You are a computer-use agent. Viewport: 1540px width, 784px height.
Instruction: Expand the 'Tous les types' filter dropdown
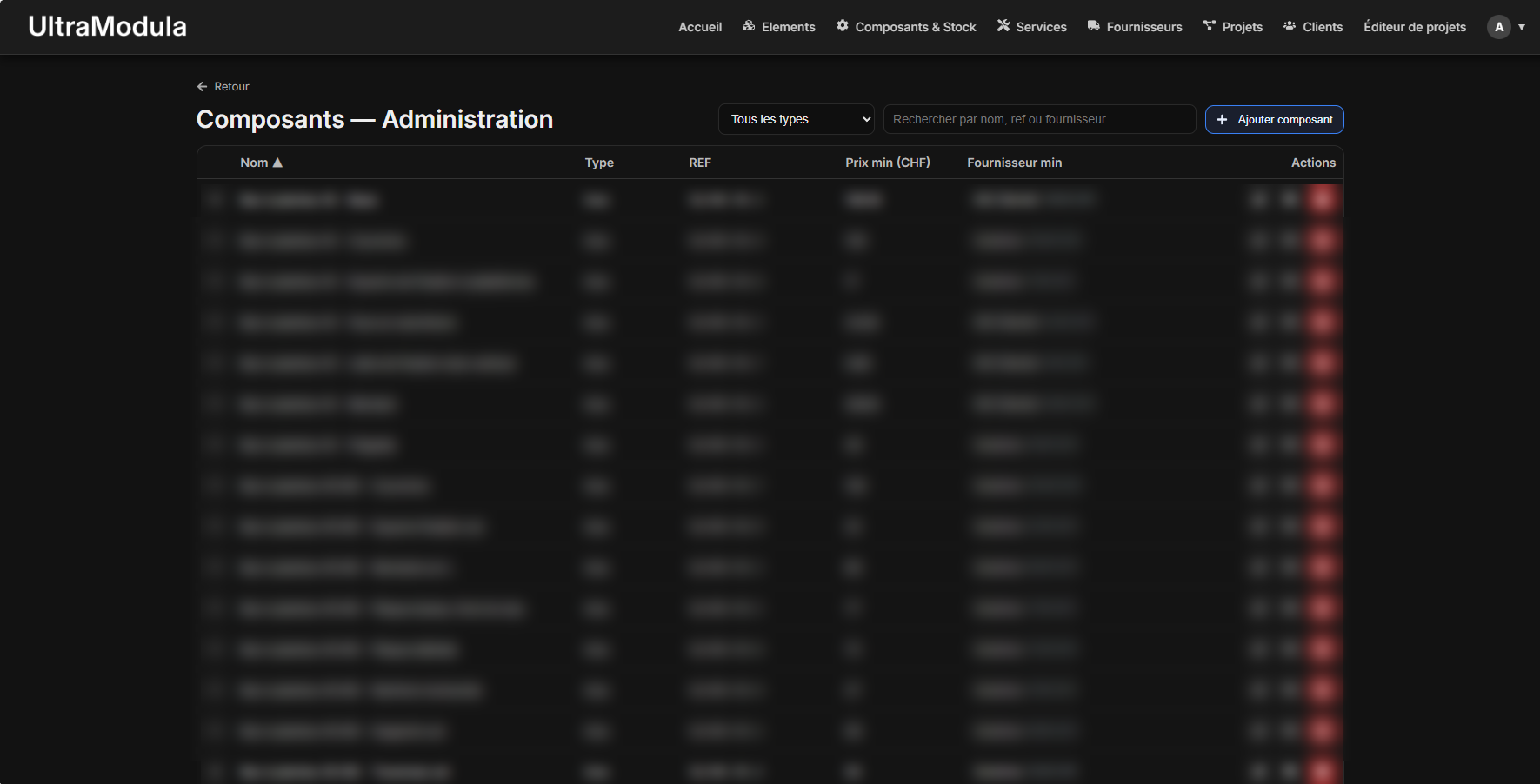(x=796, y=120)
